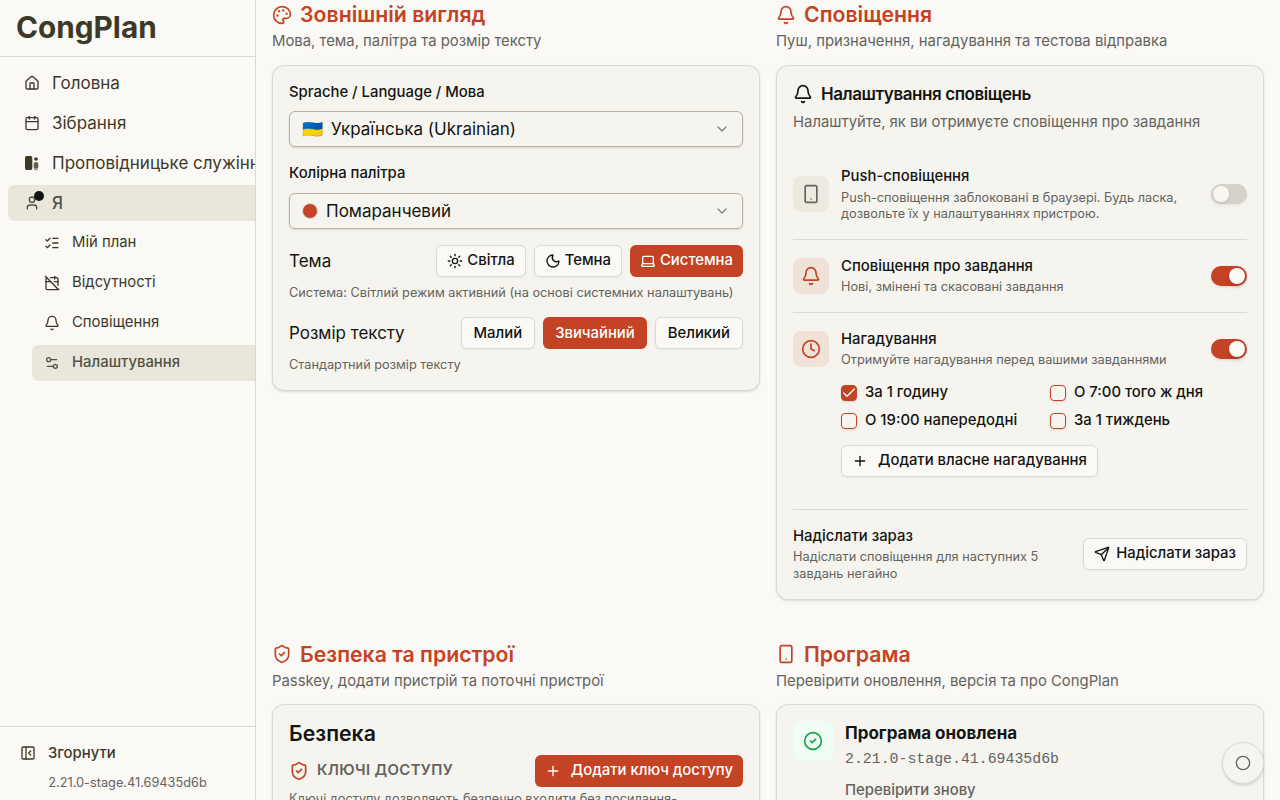1280x800 pixels.
Task: Click the checklist icon beside Мій план
Action: (x=52, y=242)
